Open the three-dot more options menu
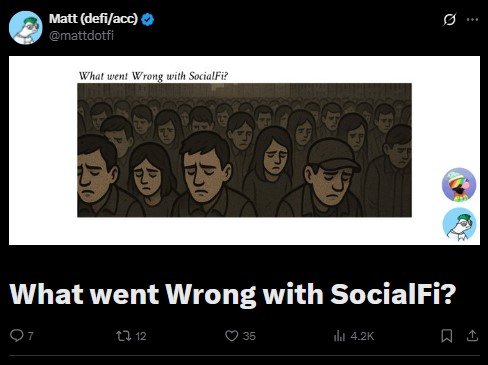Viewport: 488px width, 365px height. (472, 20)
